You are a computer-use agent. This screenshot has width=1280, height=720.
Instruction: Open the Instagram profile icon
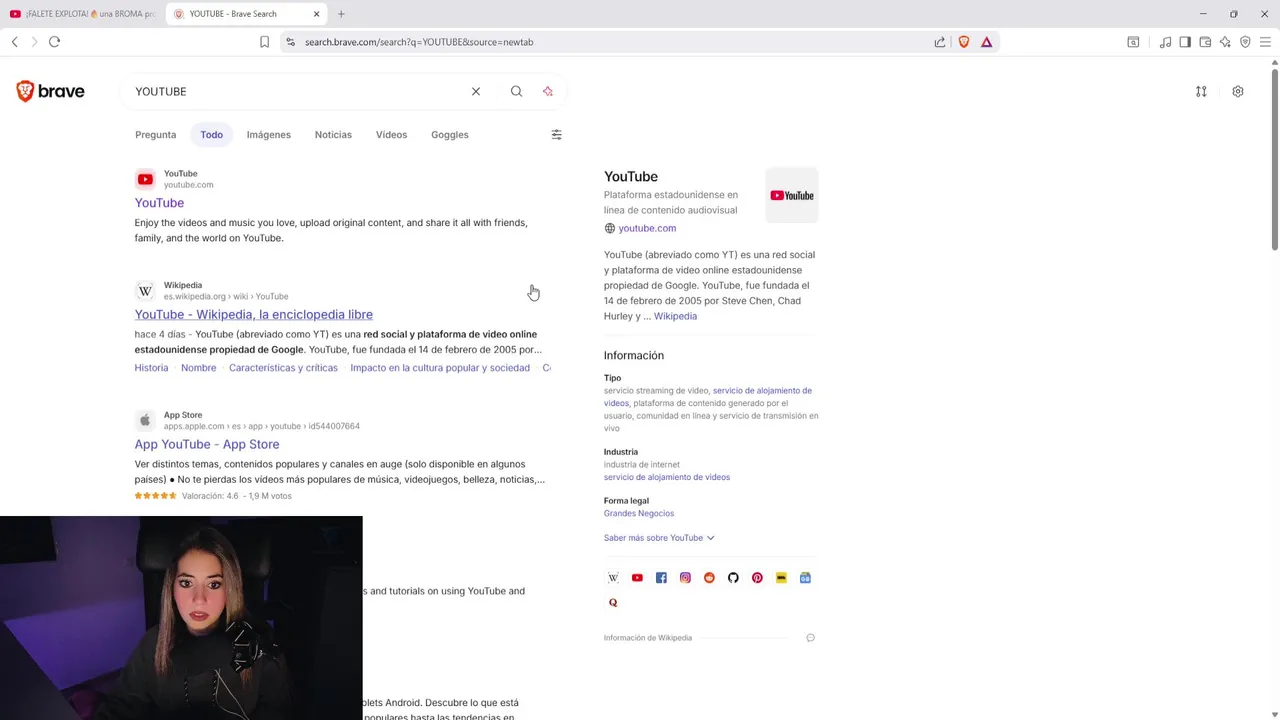685,578
